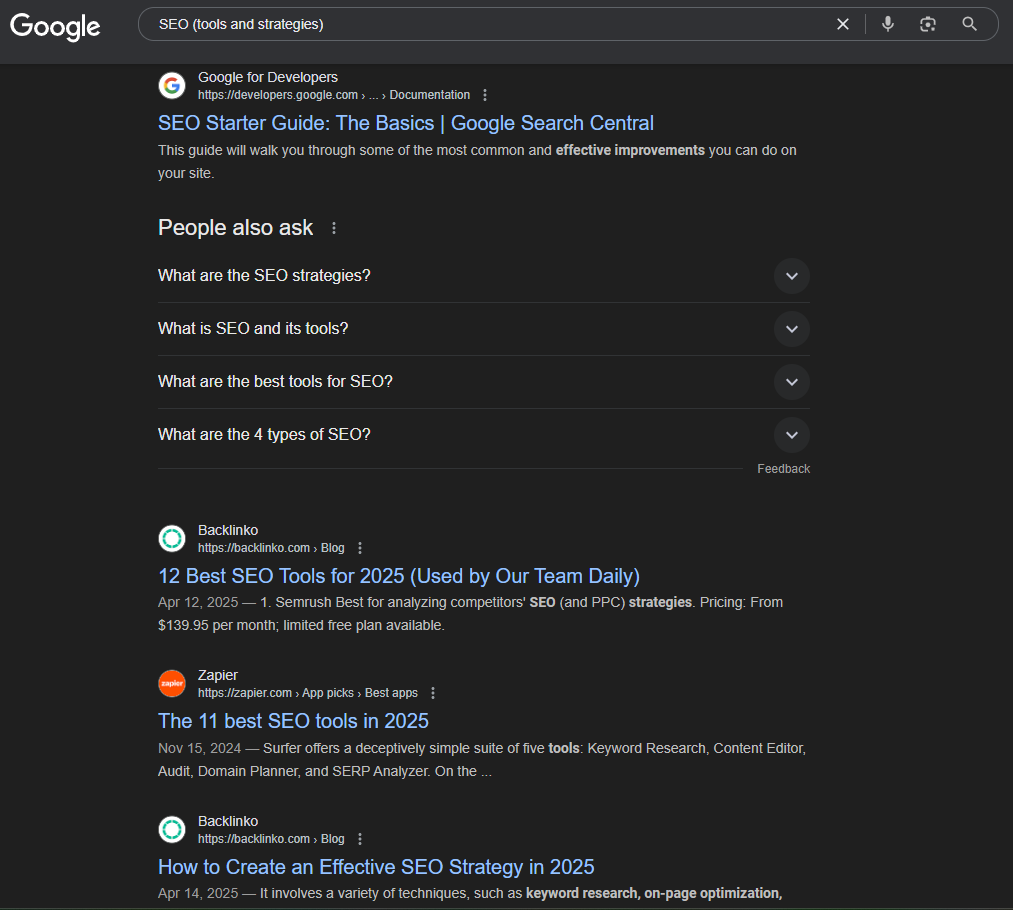Click the Backlinko site name above '12 Best SEO Tools'
Viewport: 1013px width, 910px height.
point(228,530)
